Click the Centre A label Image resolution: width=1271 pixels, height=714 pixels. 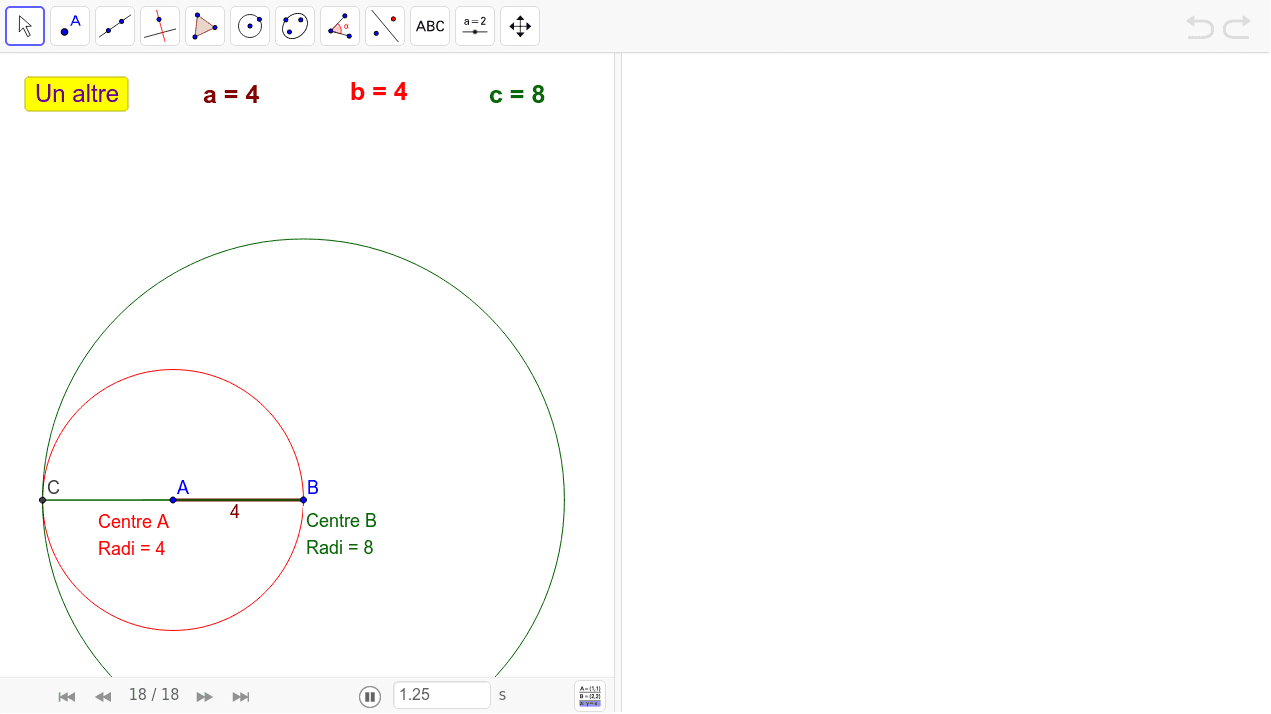133,522
